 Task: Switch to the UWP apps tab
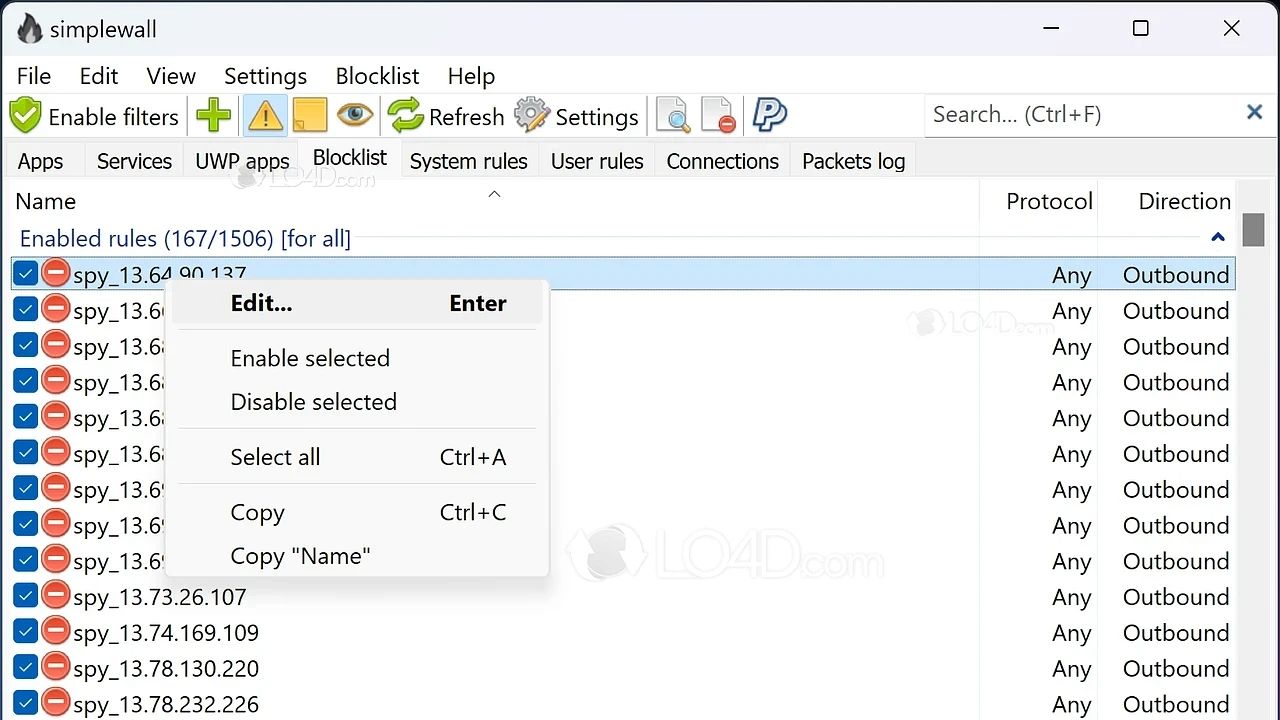tap(242, 161)
